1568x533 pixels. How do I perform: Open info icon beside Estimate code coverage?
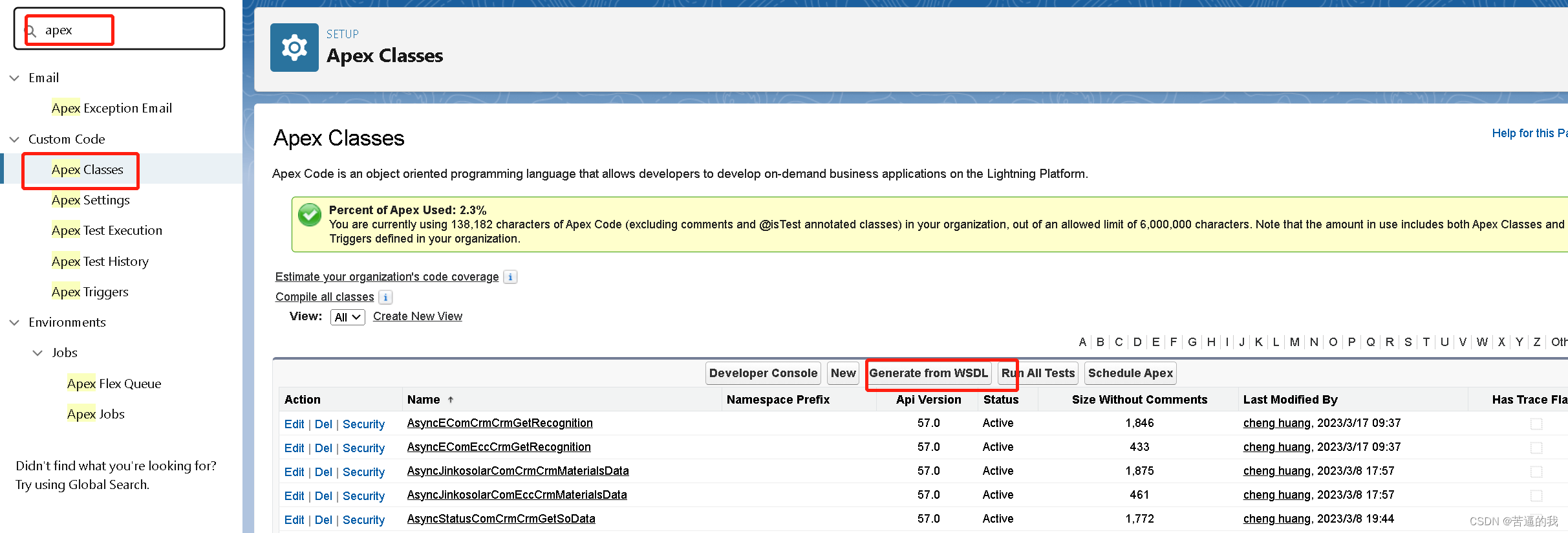(510, 277)
